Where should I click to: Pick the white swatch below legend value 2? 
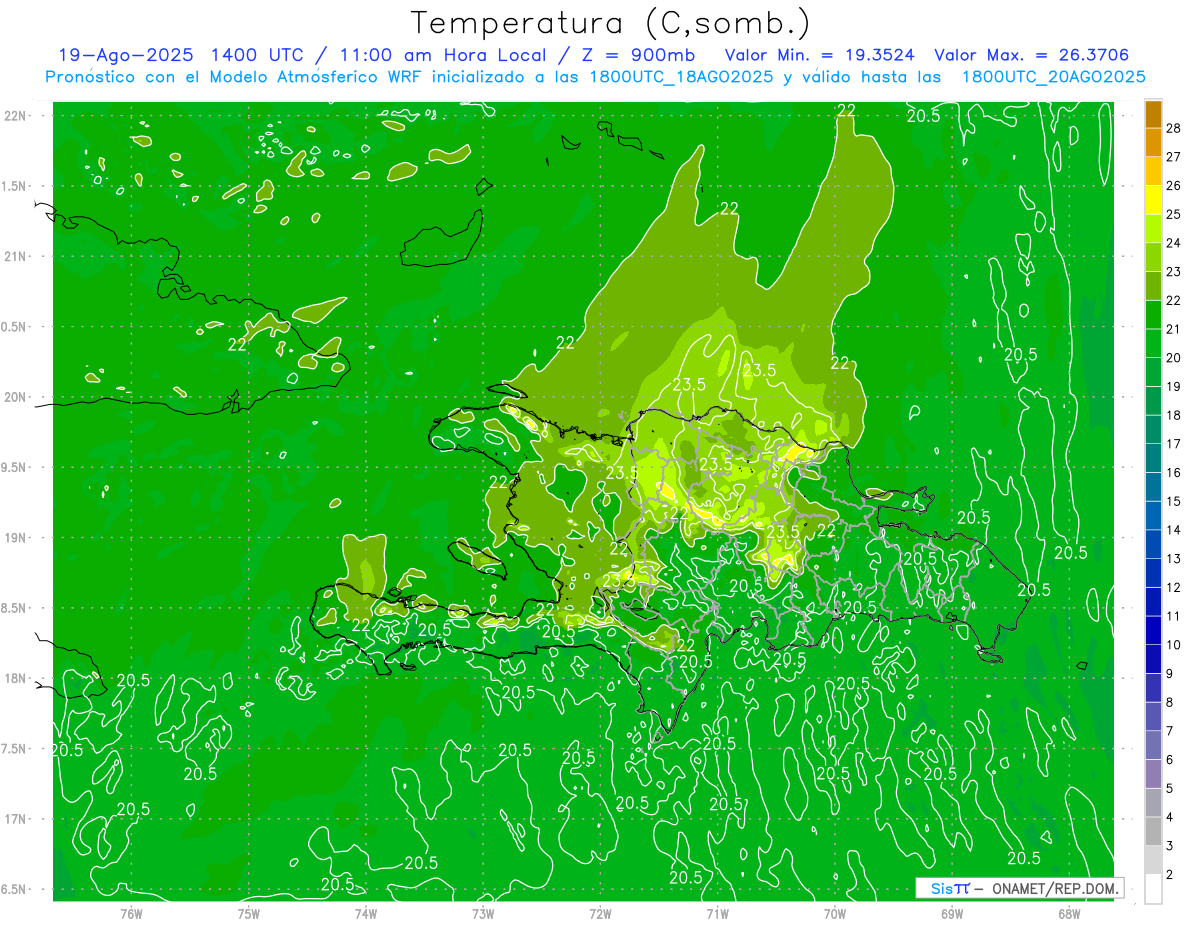(x=1153, y=889)
